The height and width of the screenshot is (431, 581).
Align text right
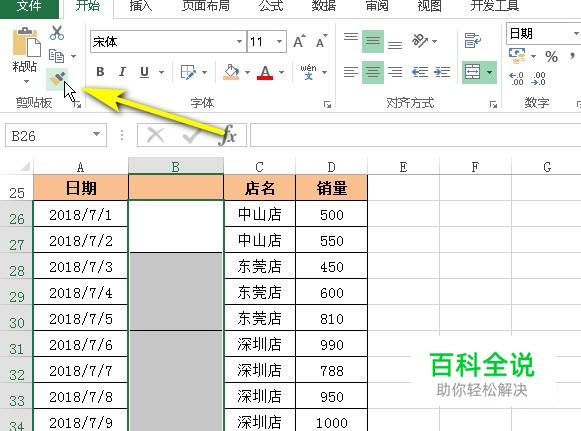pyautogui.click(x=395, y=72)
